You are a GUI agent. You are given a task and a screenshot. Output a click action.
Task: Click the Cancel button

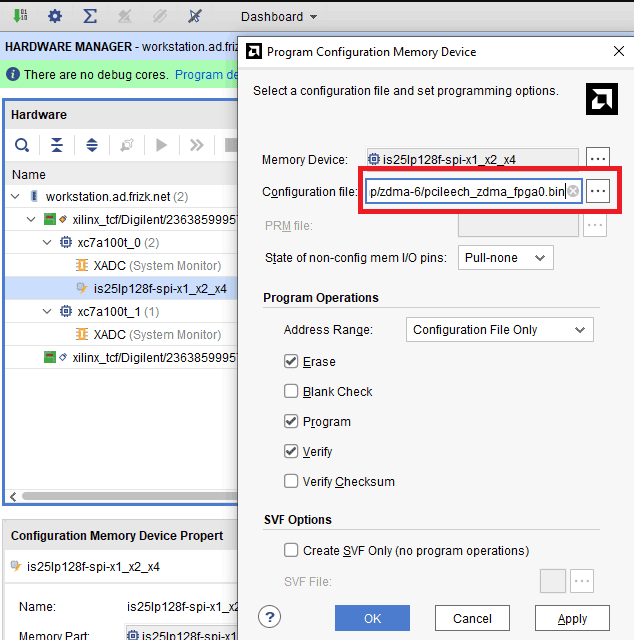(x=472, y=618)
